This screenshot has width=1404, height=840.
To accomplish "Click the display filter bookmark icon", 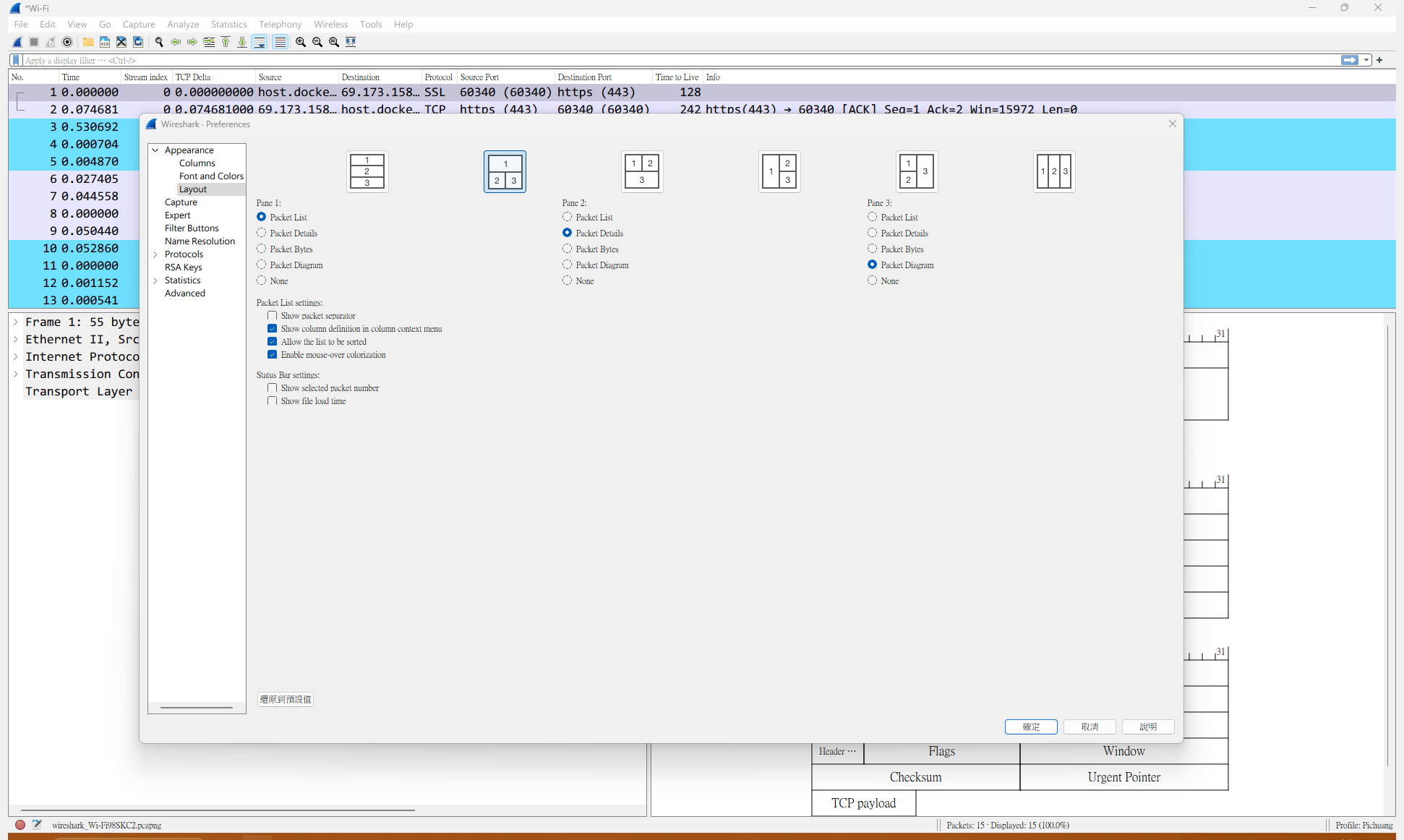I will 16,60.
